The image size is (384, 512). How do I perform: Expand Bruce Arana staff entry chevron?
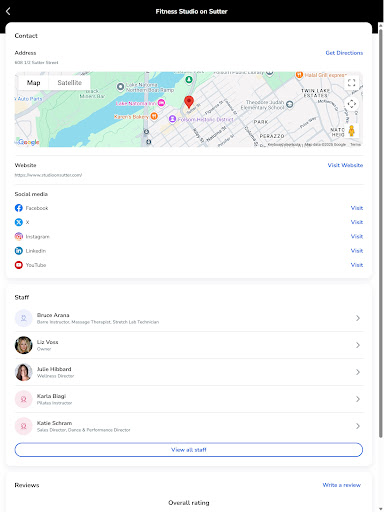358,318
